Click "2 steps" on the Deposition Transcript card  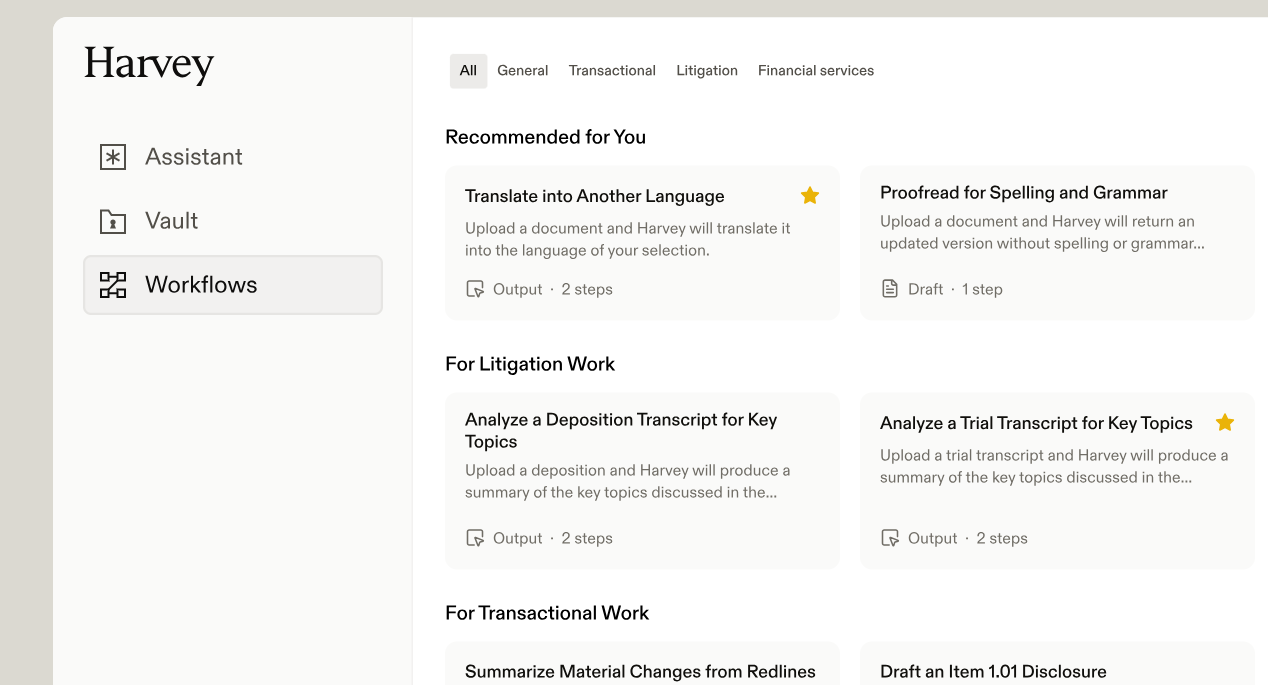[587, 538]
